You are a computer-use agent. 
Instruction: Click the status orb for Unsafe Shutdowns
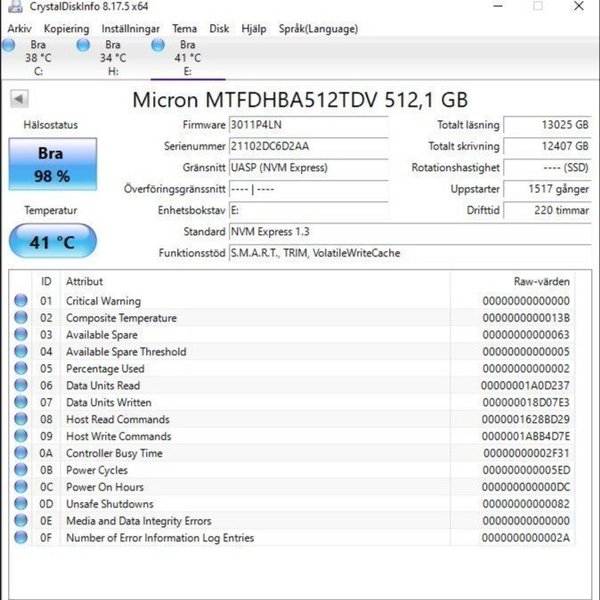pyautogui.click(x=21, y=503)
